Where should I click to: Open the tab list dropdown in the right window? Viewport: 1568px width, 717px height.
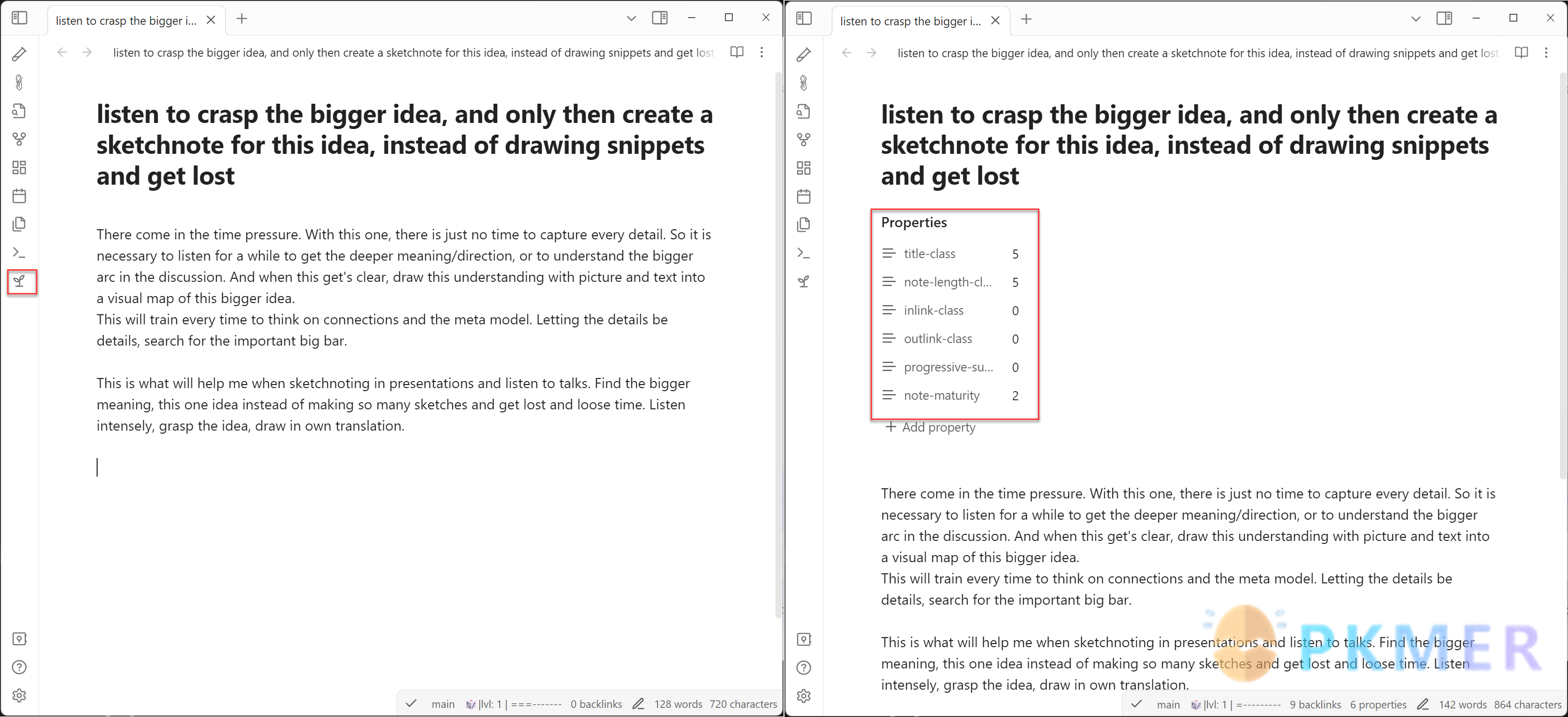1416,19
